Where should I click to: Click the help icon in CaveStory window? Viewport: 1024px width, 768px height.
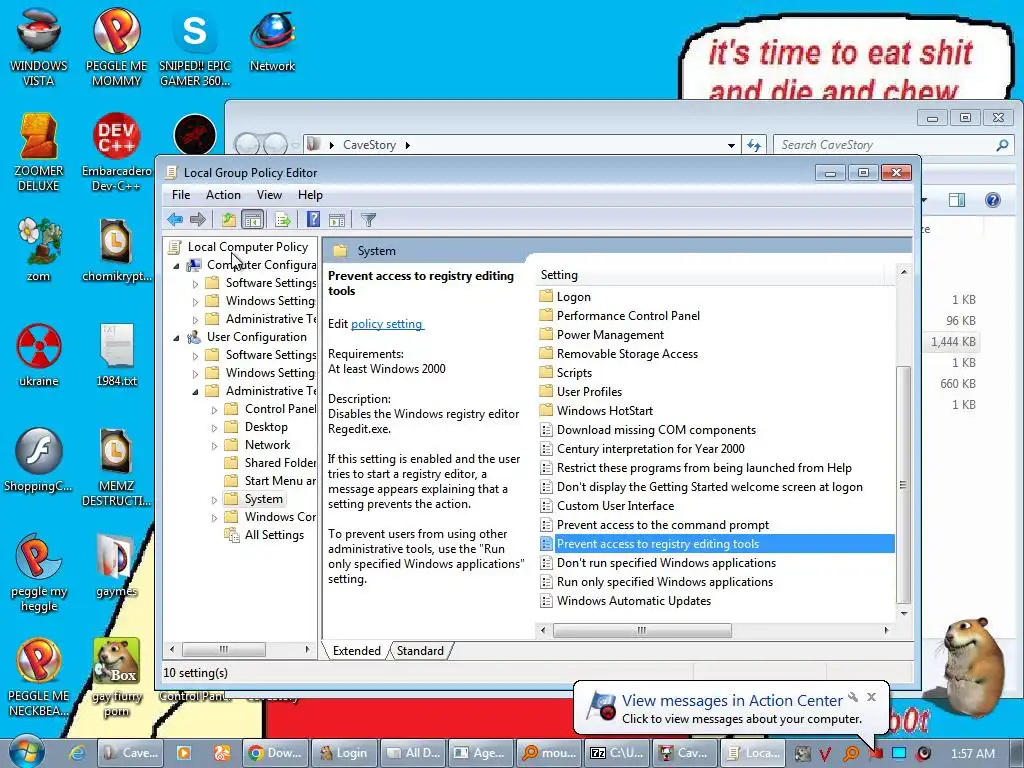pos(993,200)
